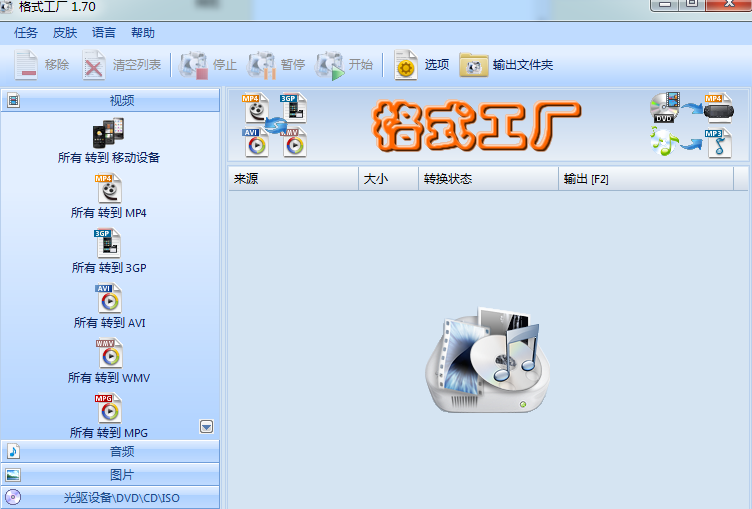Select 所有 转到 移动设备 phones icon
Screen dimensions: 752x509
(108, 133)
